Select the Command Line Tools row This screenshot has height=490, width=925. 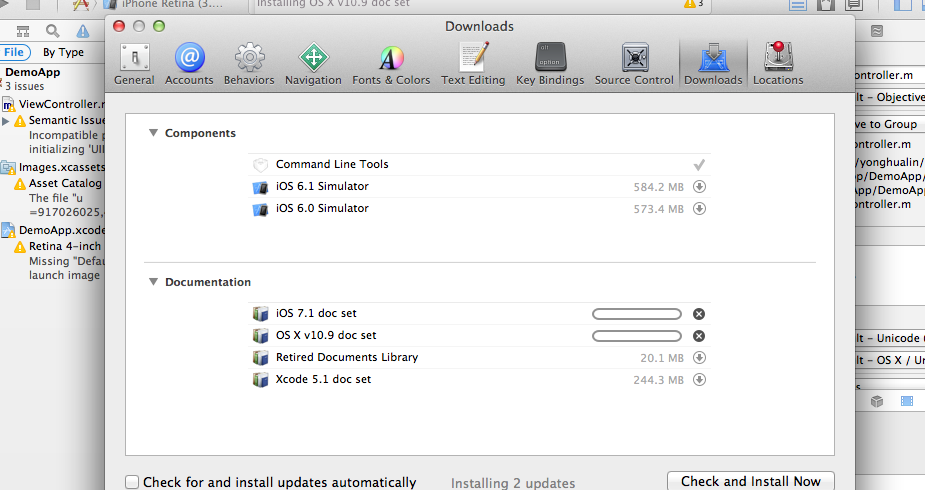(x=479, y=165)
